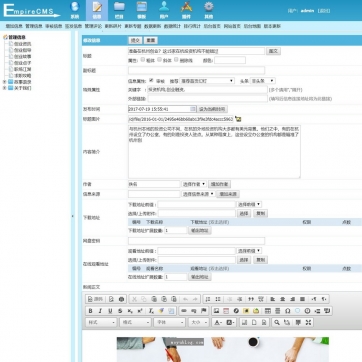Click the Source button in the editor toolbar

95,299
